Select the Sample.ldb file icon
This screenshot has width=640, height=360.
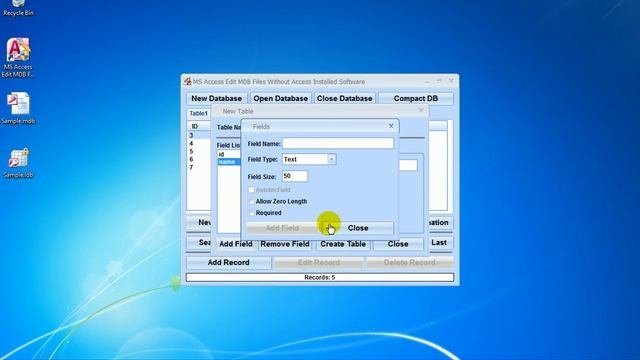tap(18, 163)
